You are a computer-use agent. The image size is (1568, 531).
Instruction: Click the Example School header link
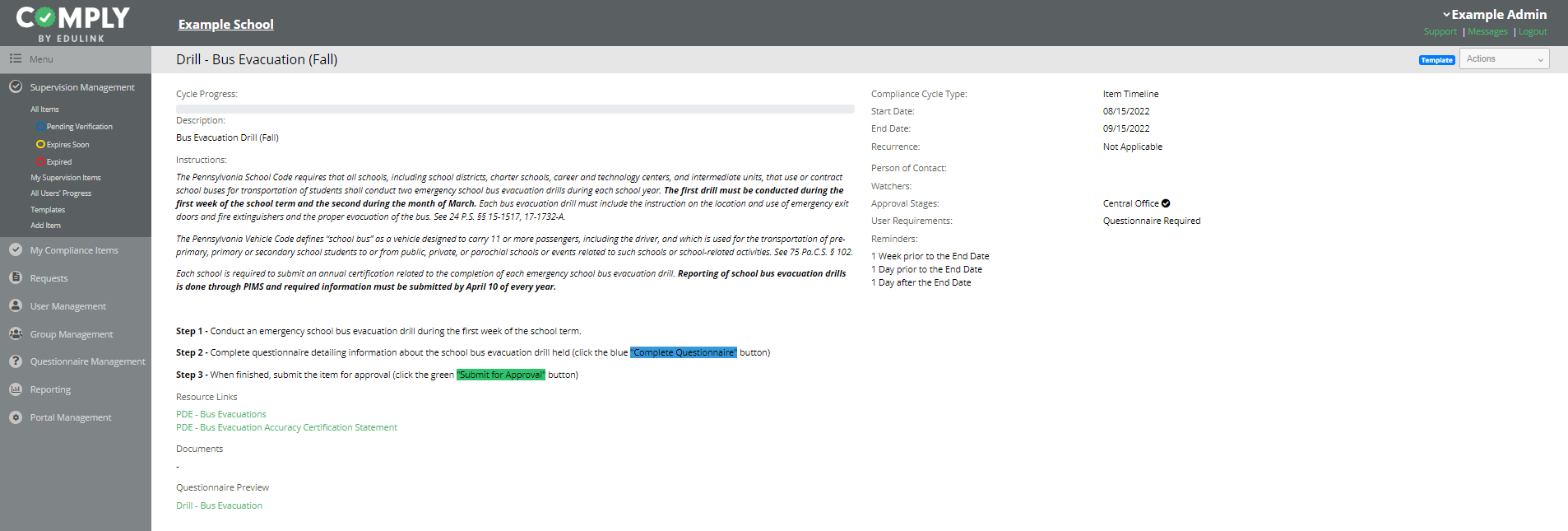click(x=226, y=25)
